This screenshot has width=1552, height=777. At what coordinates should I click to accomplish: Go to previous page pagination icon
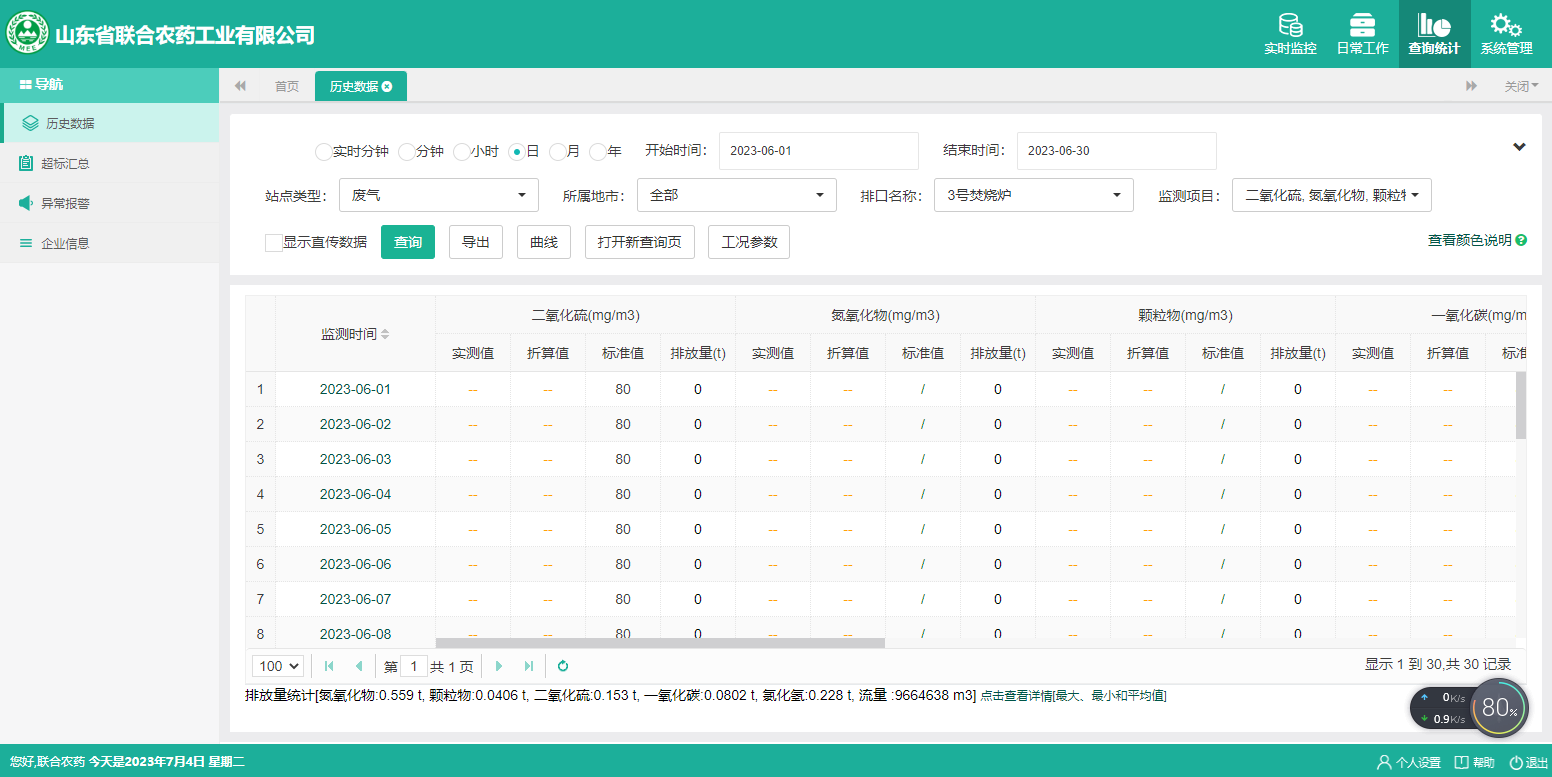click(358, 666)
